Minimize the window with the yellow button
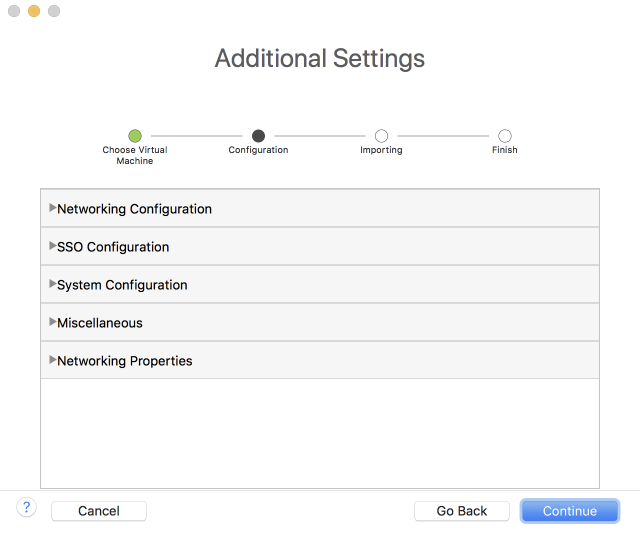The height and width of the screenshot is (533, 640). [34, 11]
